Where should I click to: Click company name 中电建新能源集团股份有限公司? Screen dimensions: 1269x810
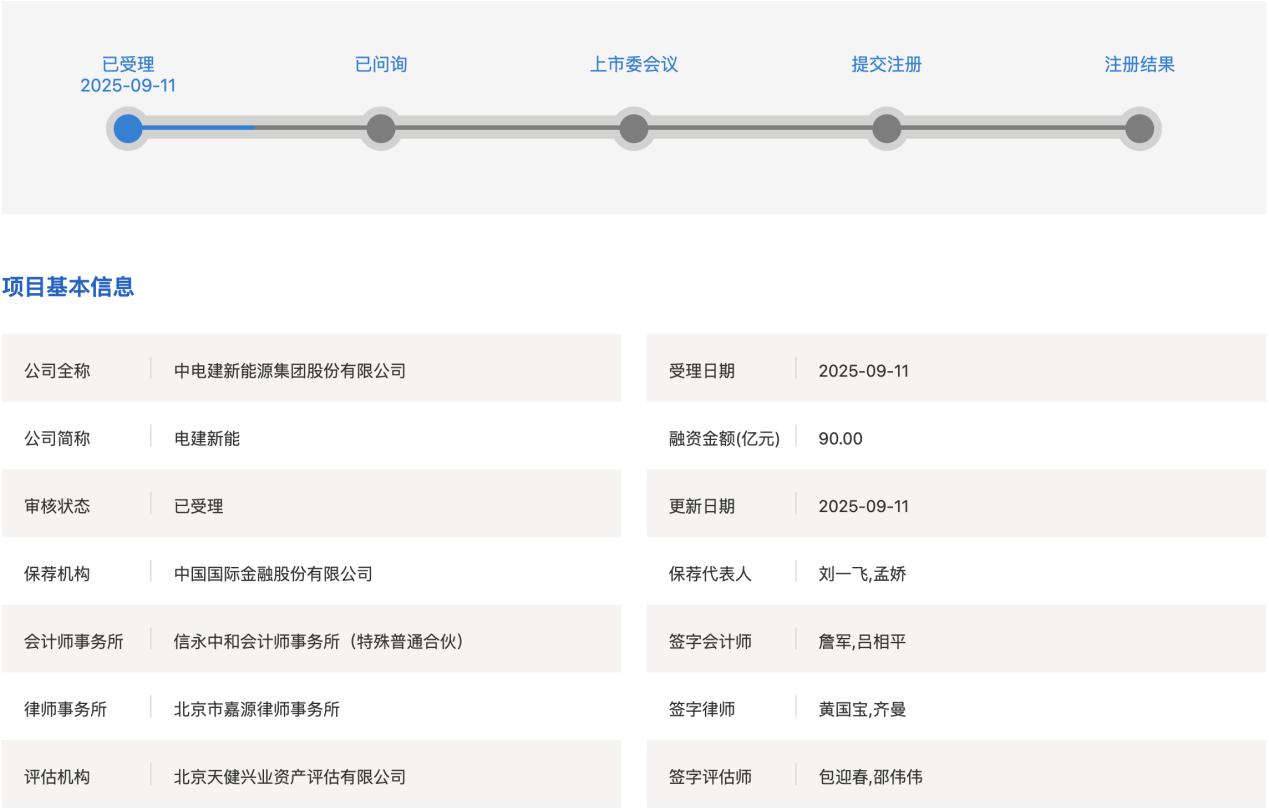290,371
